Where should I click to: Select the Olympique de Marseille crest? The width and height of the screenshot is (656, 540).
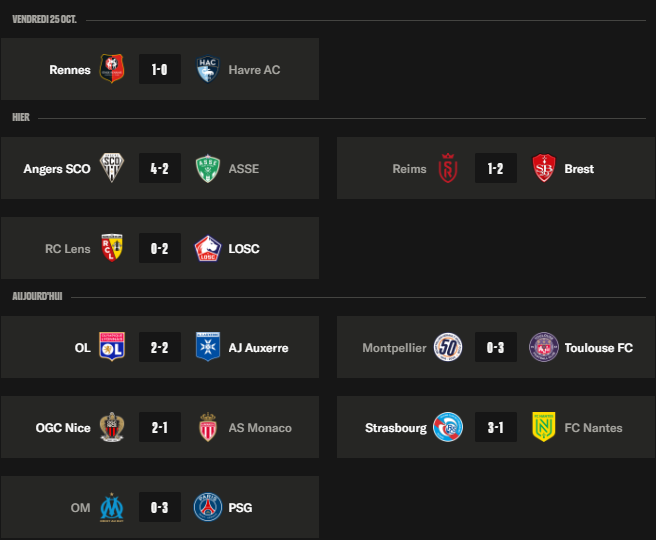coord(112,507)
